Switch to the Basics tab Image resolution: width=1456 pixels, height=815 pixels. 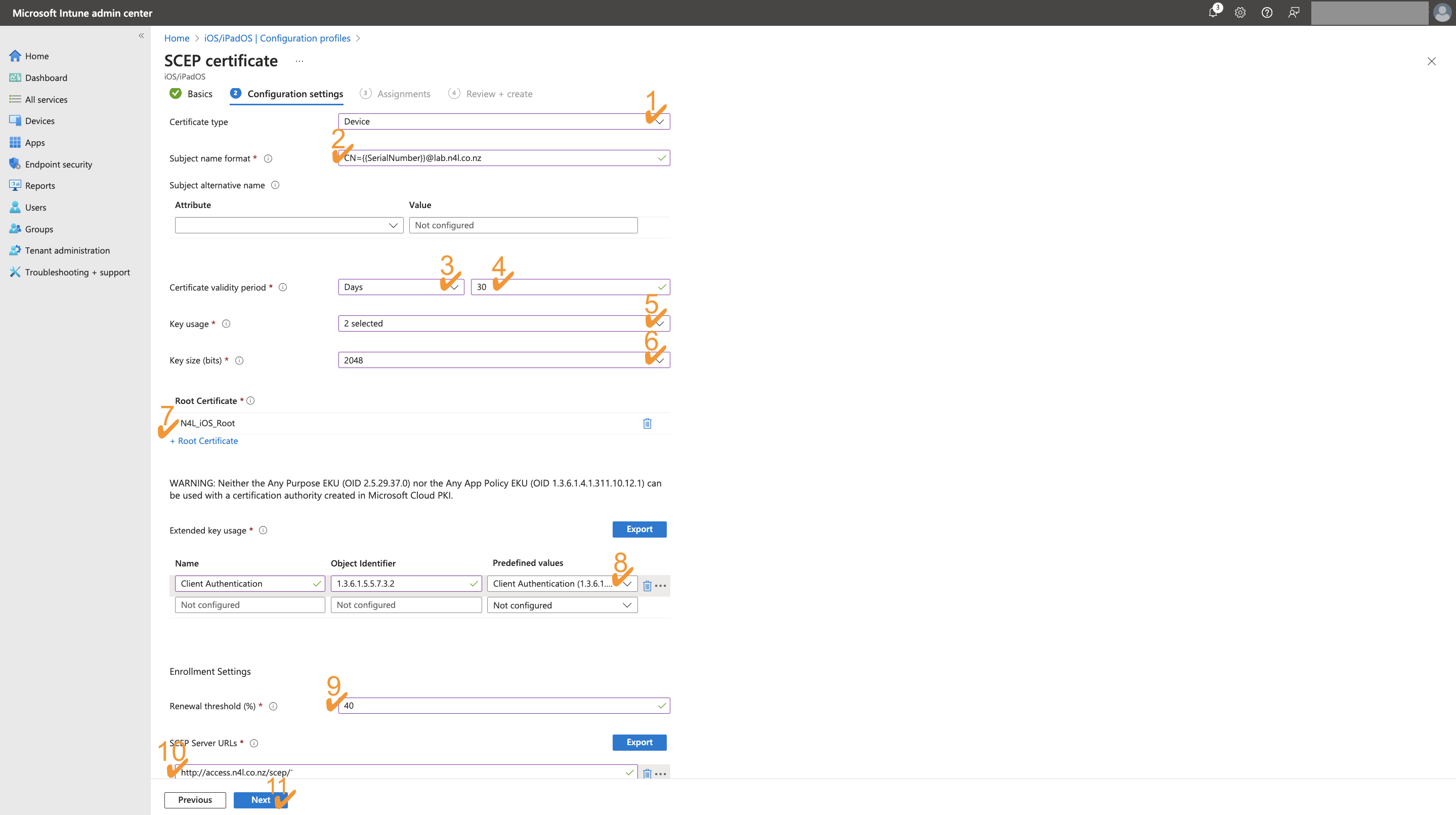(x=199, y=93)
